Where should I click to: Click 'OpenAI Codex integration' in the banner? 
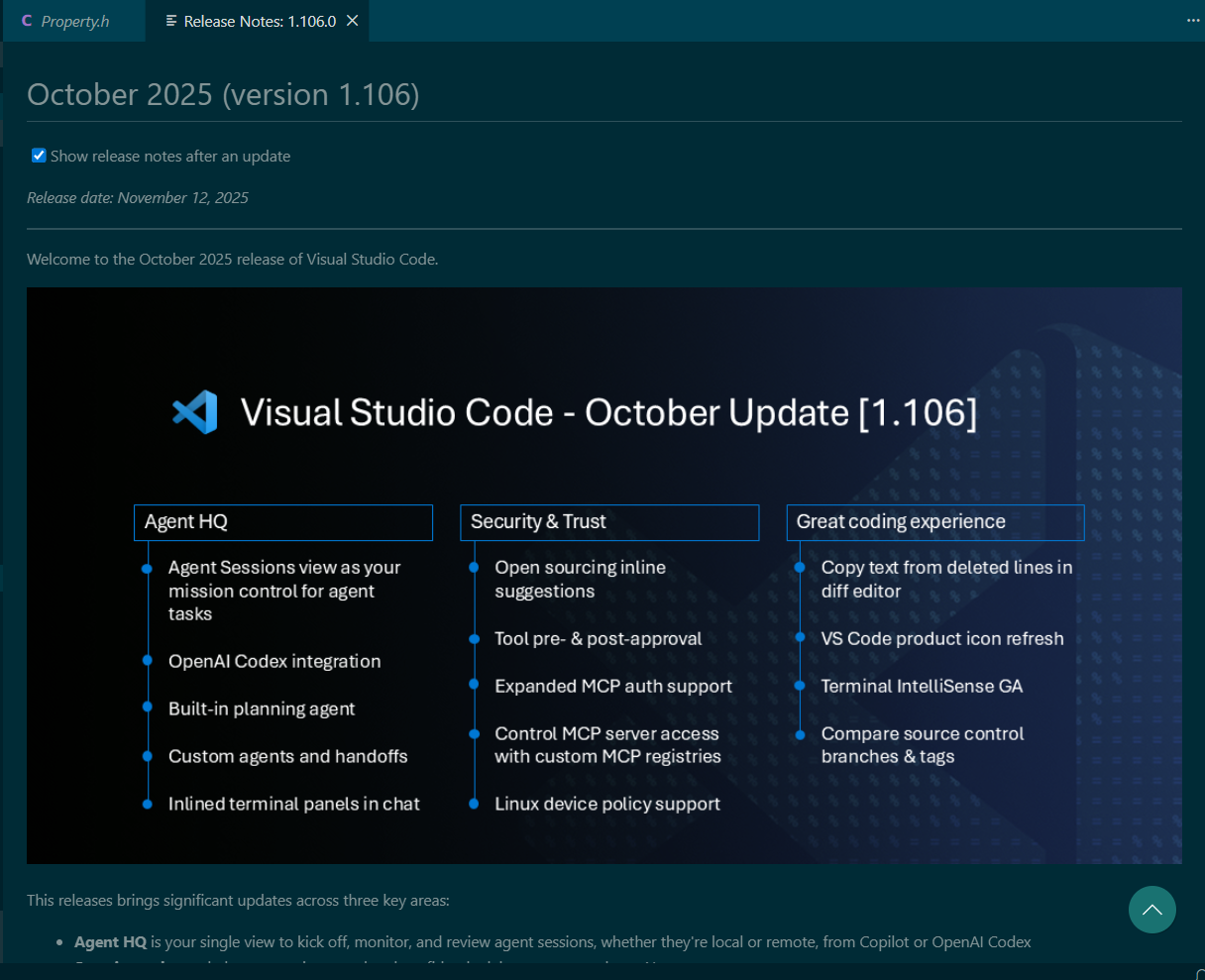pos(274,662)
